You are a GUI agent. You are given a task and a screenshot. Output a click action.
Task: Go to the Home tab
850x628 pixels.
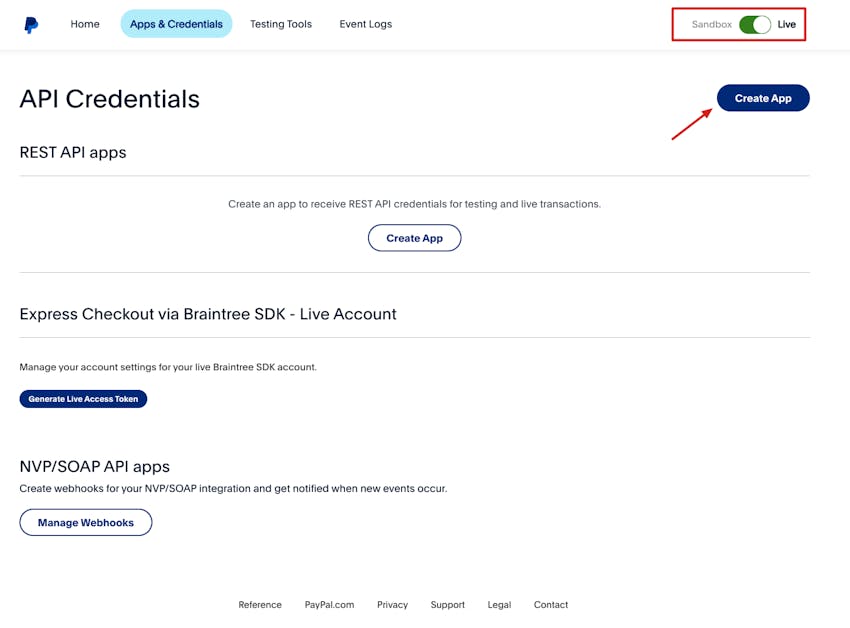85,24
